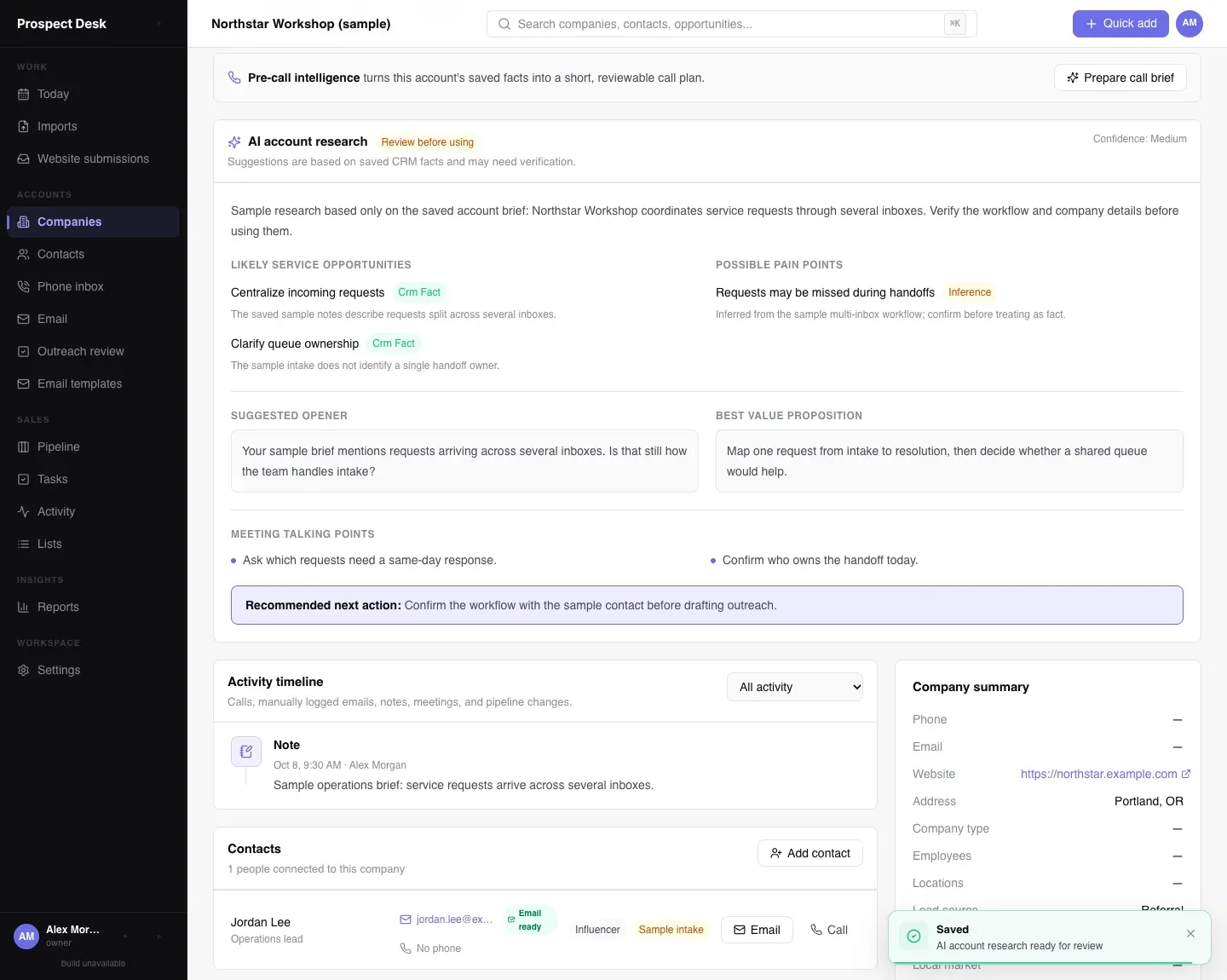Click the Note icon in activity timeline
Viewport: 1227px width, 980px height.
pyautogui.click(x=246, y=752)
